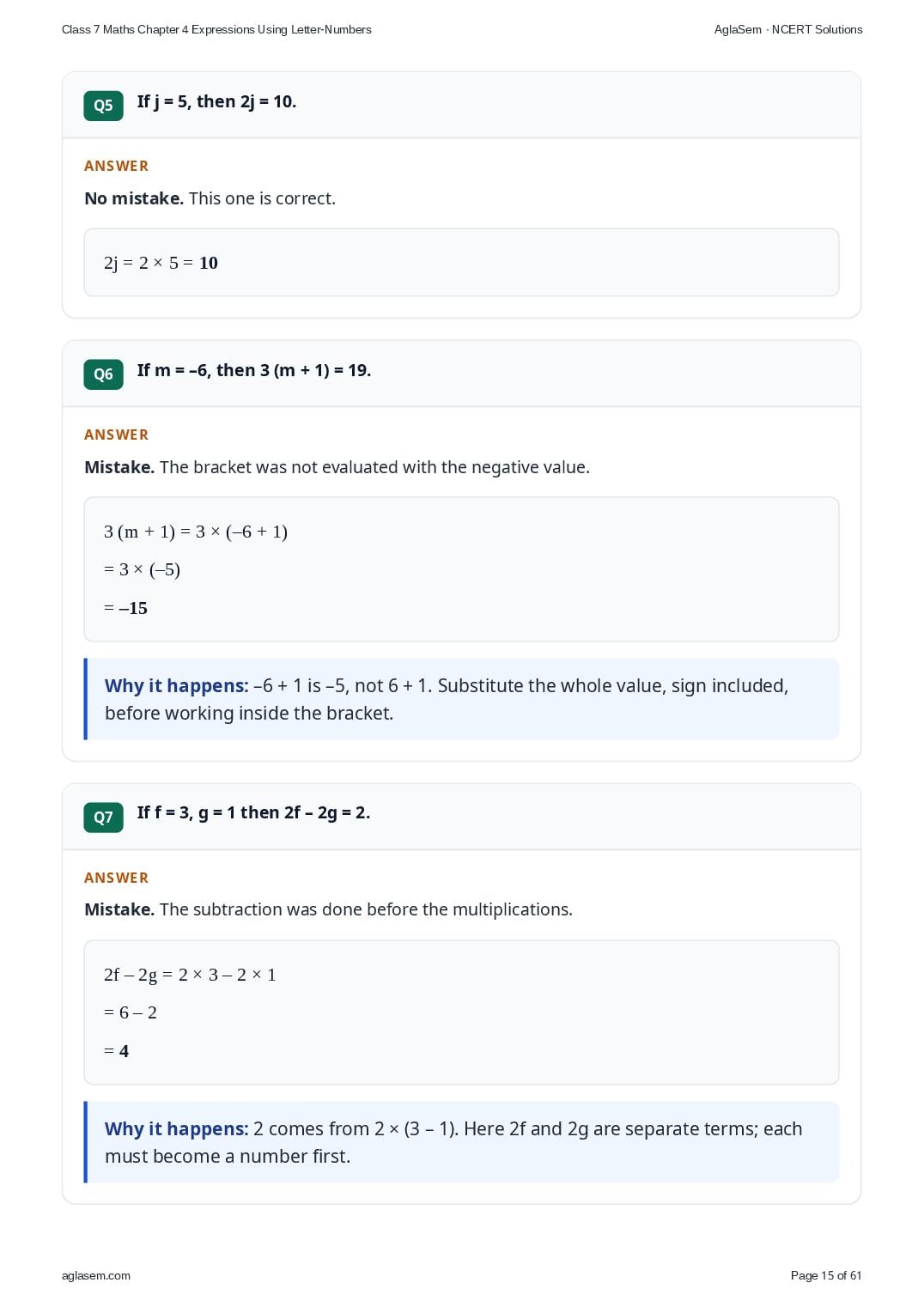Click the ANSWER label under Q6
Viewport: 924px width, 1307px height.
click(116, 435)
